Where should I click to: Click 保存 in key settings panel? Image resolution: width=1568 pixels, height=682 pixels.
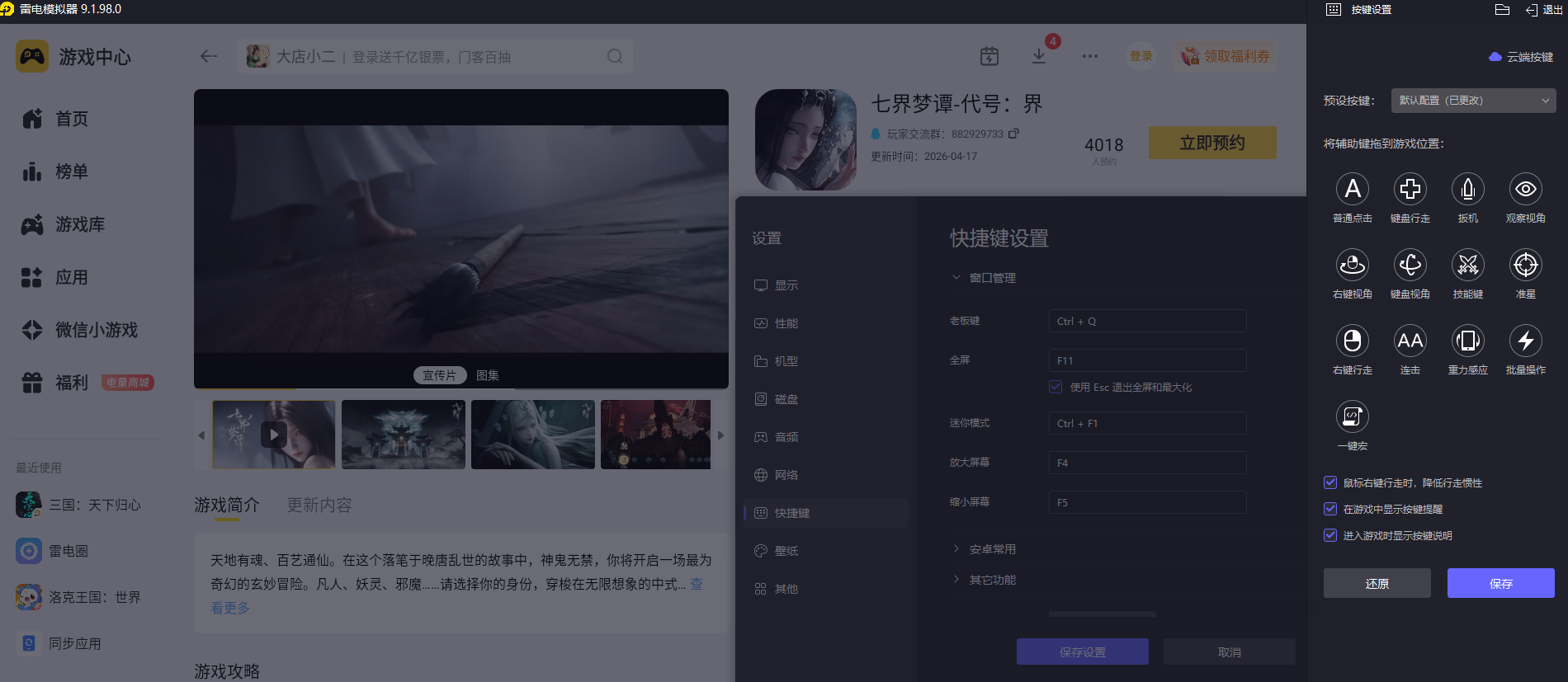(x=1501, y=583)
